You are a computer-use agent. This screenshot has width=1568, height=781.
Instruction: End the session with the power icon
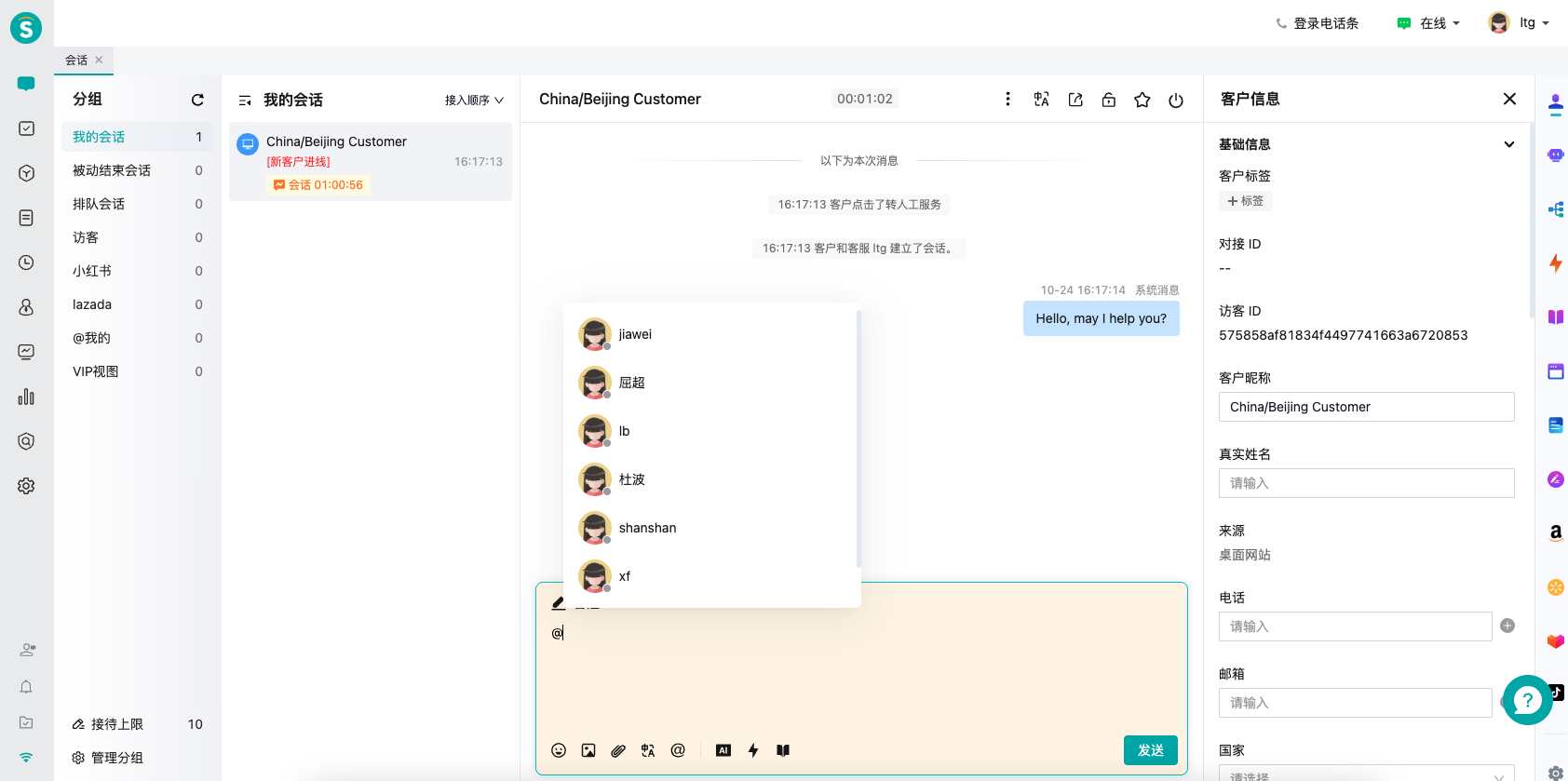[1176, 100]
